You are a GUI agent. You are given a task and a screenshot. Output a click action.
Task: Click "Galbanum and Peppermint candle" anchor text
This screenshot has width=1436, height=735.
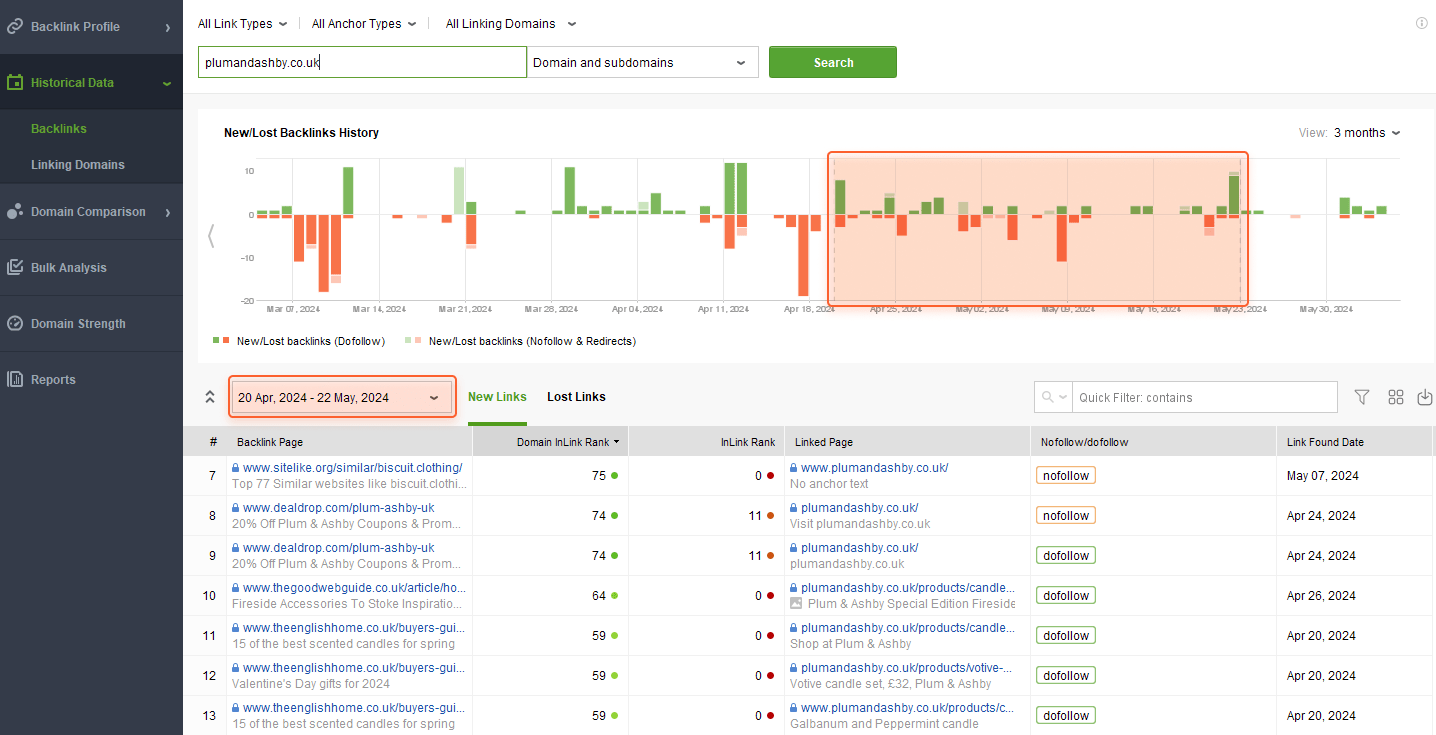click(884, 724)
